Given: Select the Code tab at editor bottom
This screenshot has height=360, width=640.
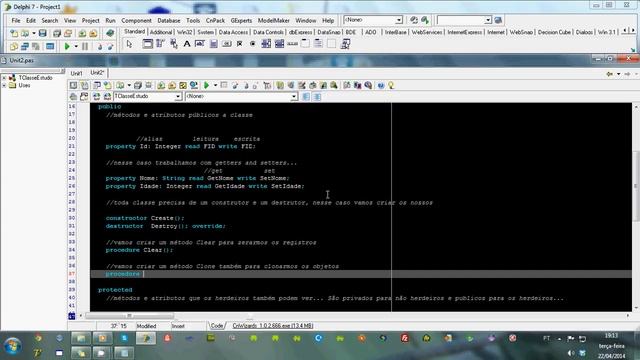Looking at the screenshot, I should pyautogui.click(x=217, y=326).
